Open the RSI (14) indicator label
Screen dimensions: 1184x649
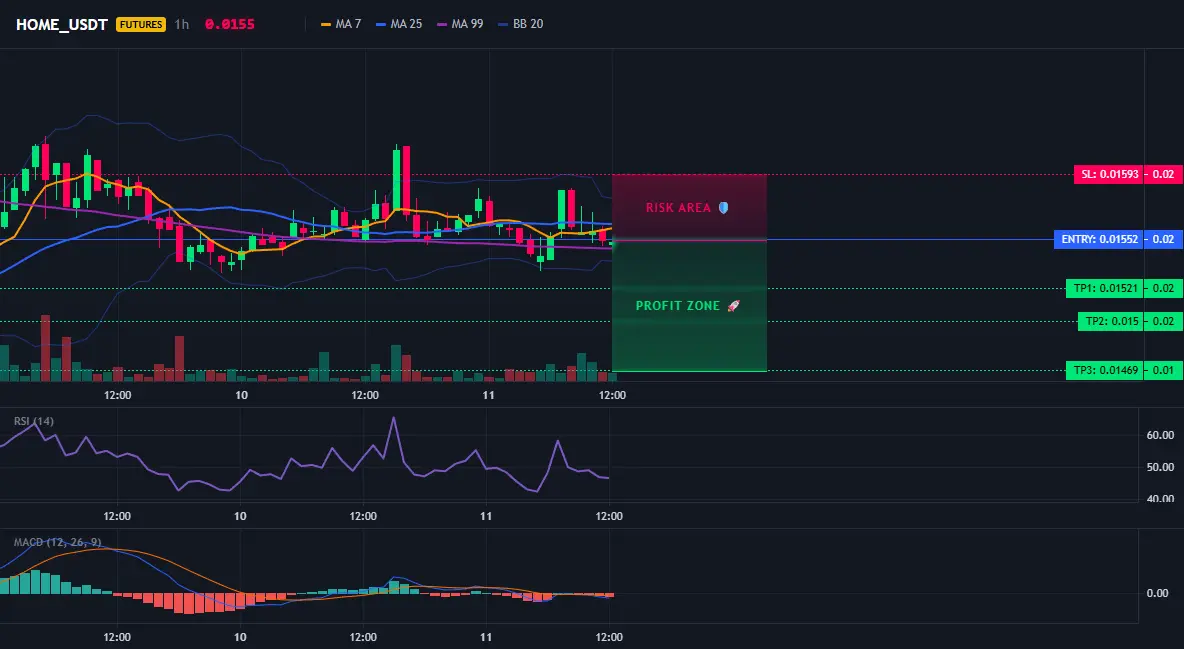click(34, 421)
